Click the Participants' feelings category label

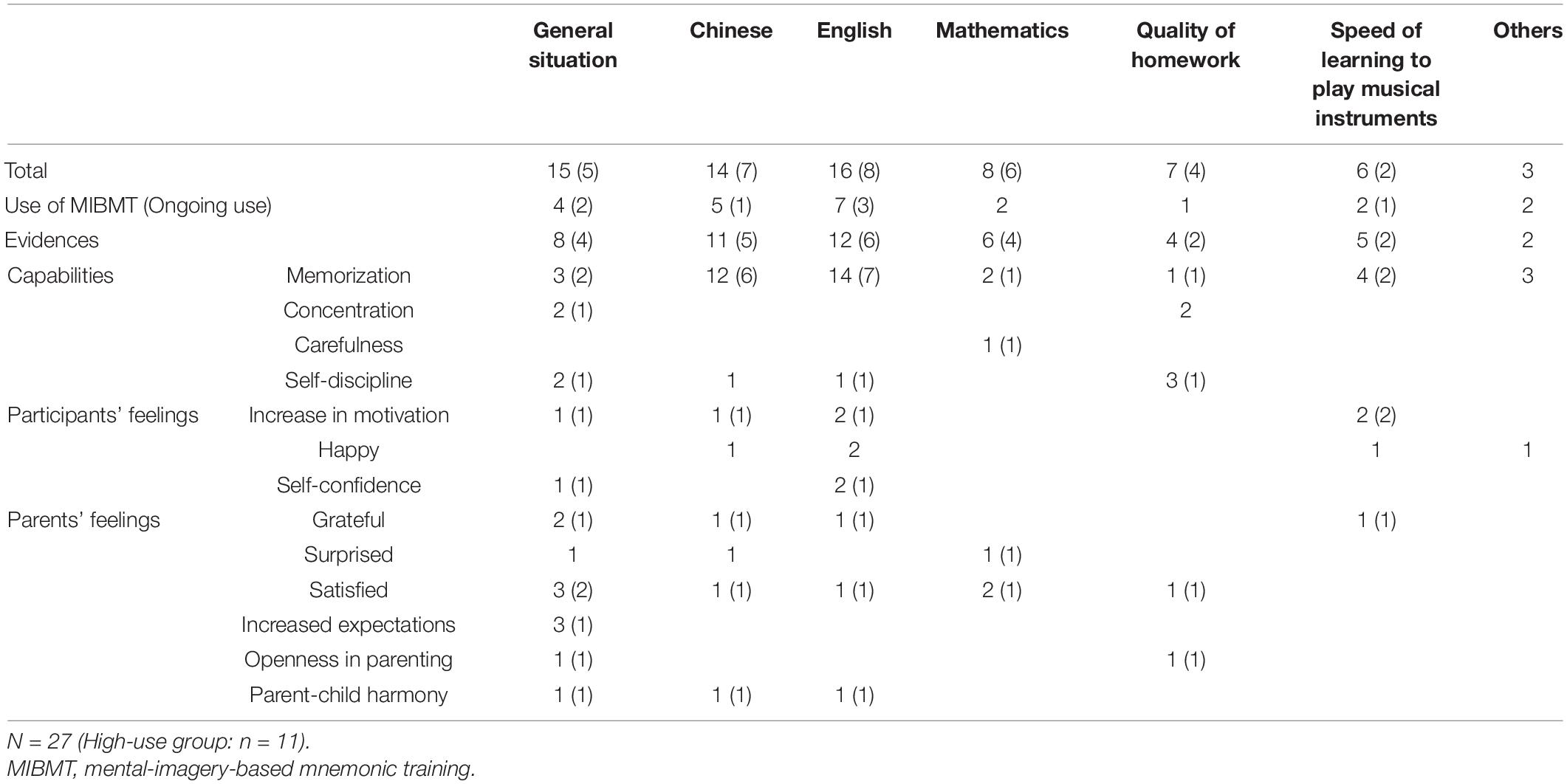(x=103, y=415)
